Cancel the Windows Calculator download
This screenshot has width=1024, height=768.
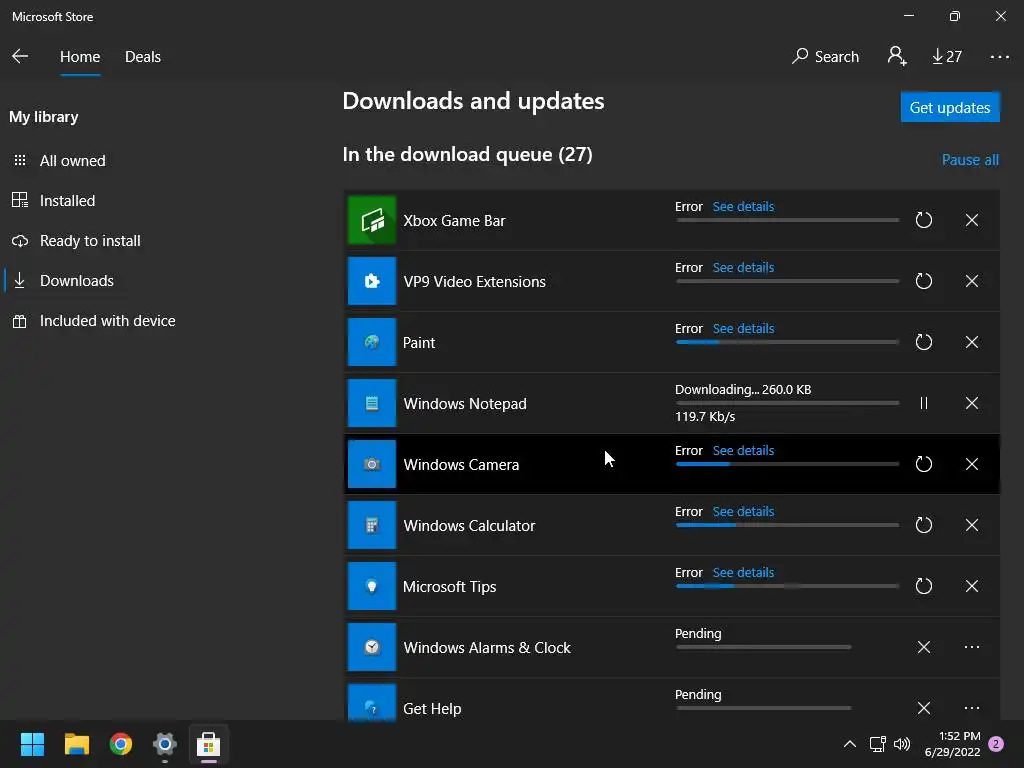(972, 525)
